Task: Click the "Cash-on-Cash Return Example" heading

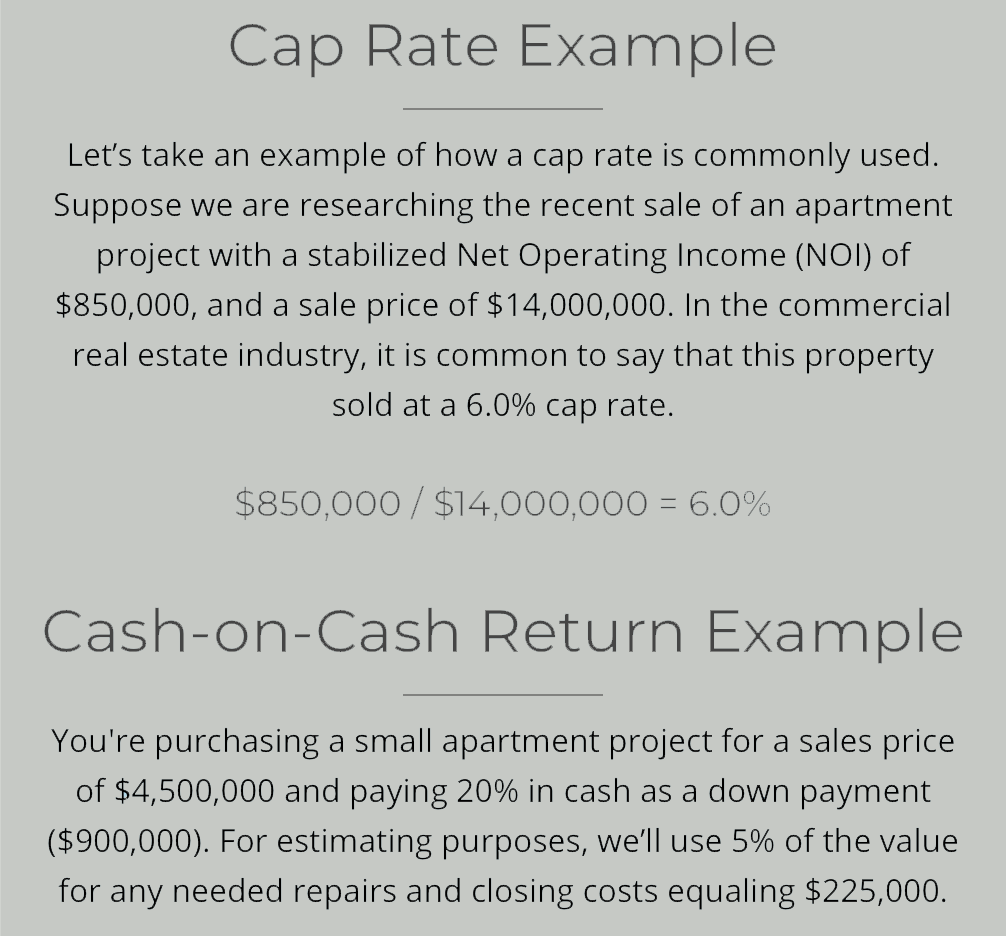Action: [x=502, y=631]
